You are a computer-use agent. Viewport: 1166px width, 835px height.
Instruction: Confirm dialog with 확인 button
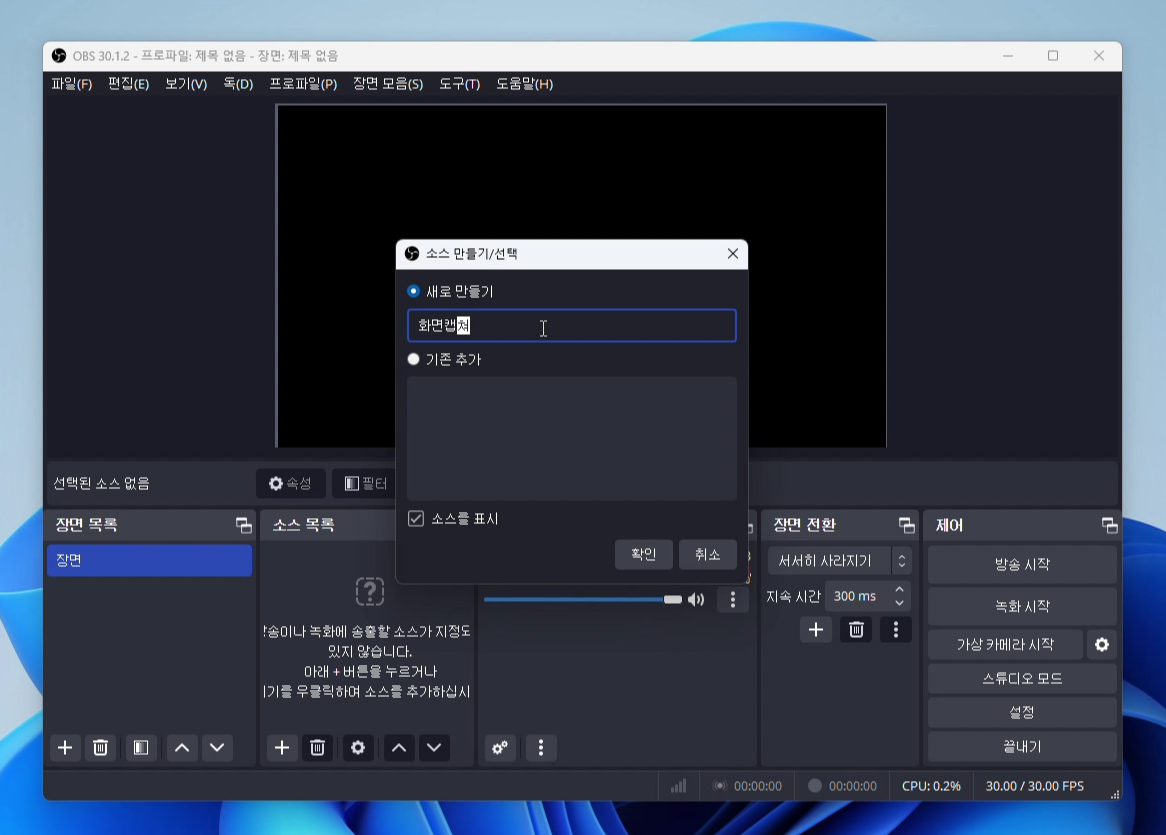click(x=643, y=555)
